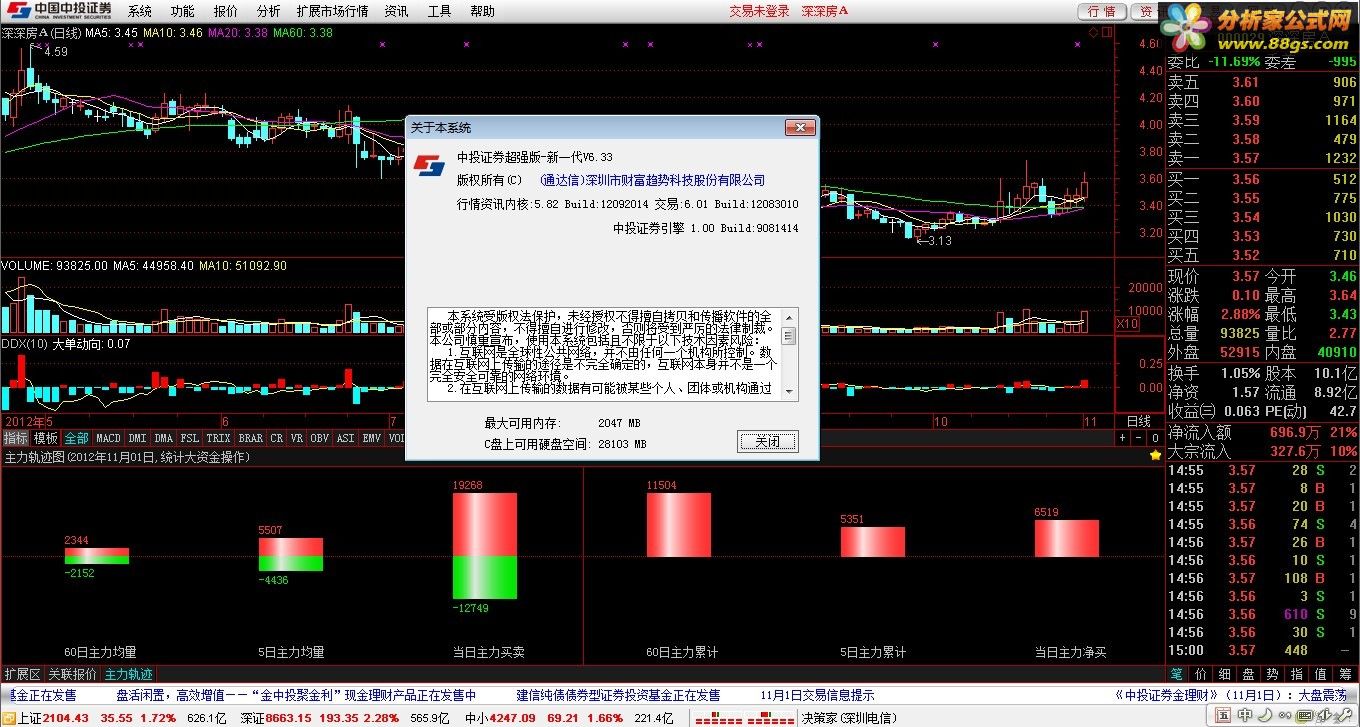Switch to the CR indicator

point(277,438)
